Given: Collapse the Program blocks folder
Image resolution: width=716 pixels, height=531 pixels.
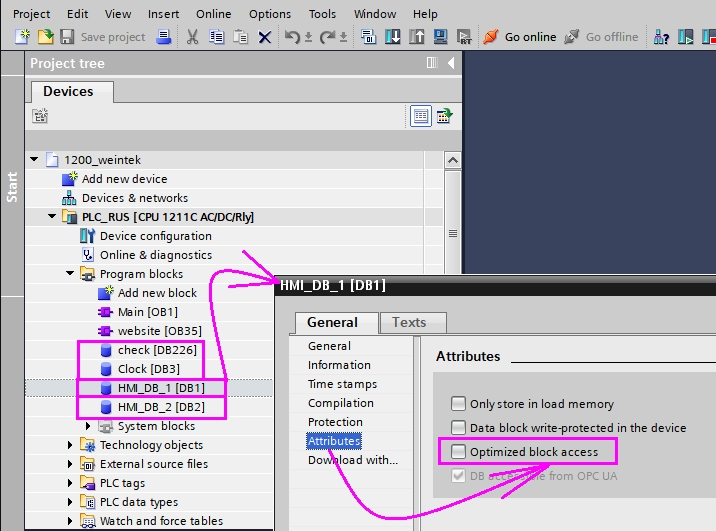Looking at the screenshot, I should pos(70,273).
